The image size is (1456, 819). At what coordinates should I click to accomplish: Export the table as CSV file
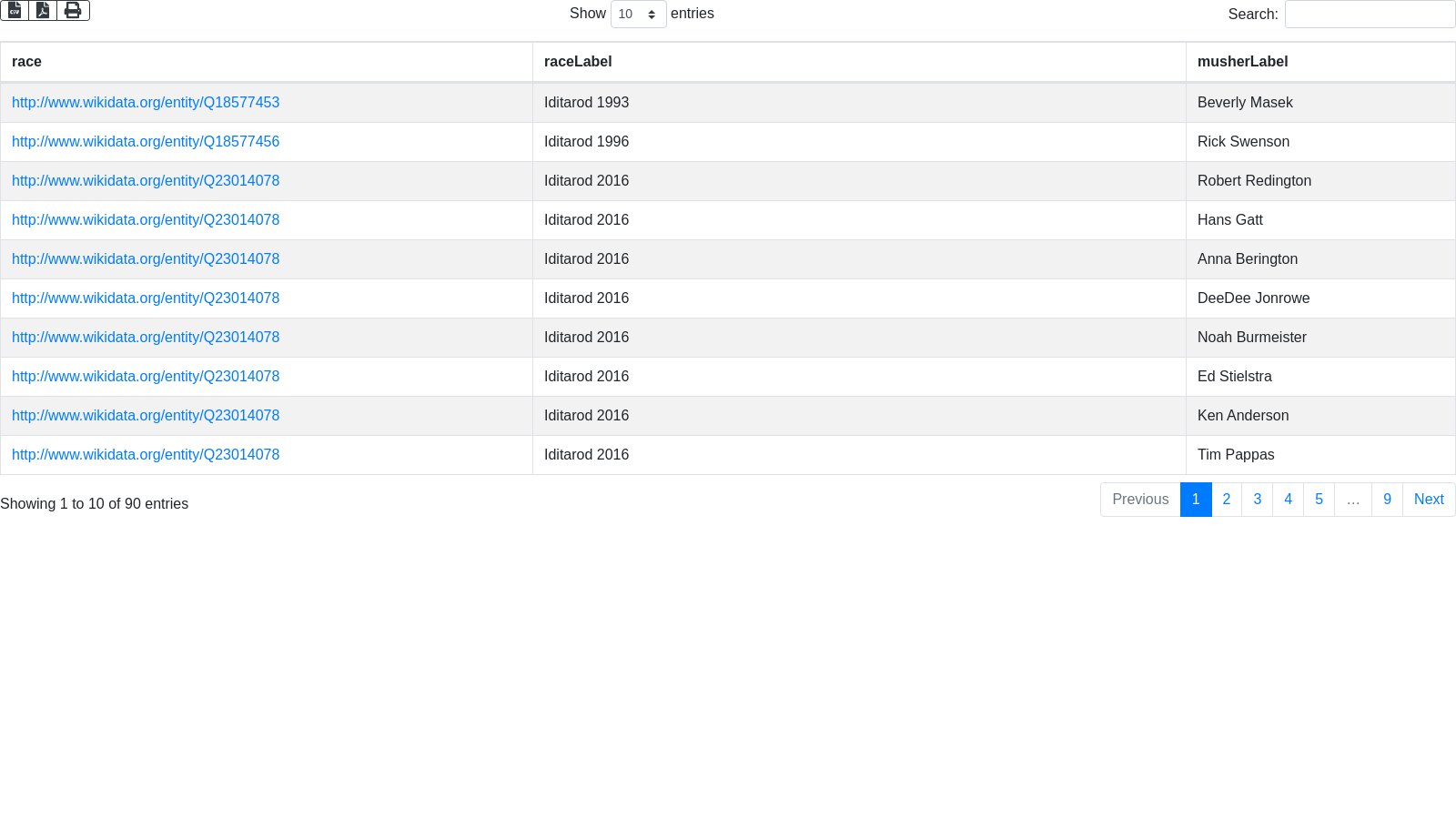[15, 10]
